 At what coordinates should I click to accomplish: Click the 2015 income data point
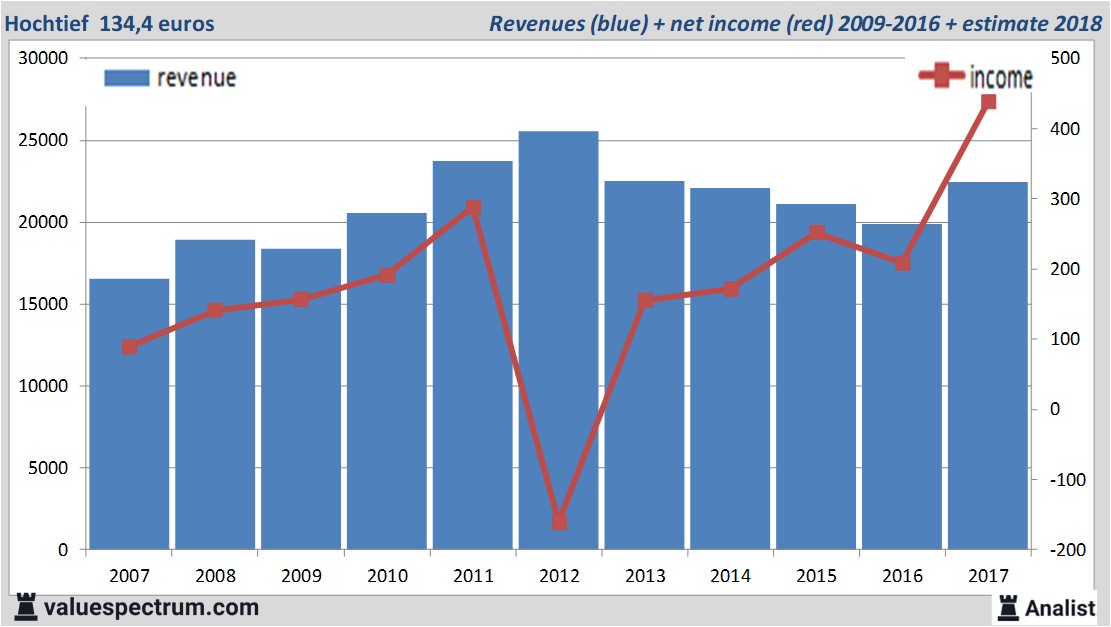(816, 232)
